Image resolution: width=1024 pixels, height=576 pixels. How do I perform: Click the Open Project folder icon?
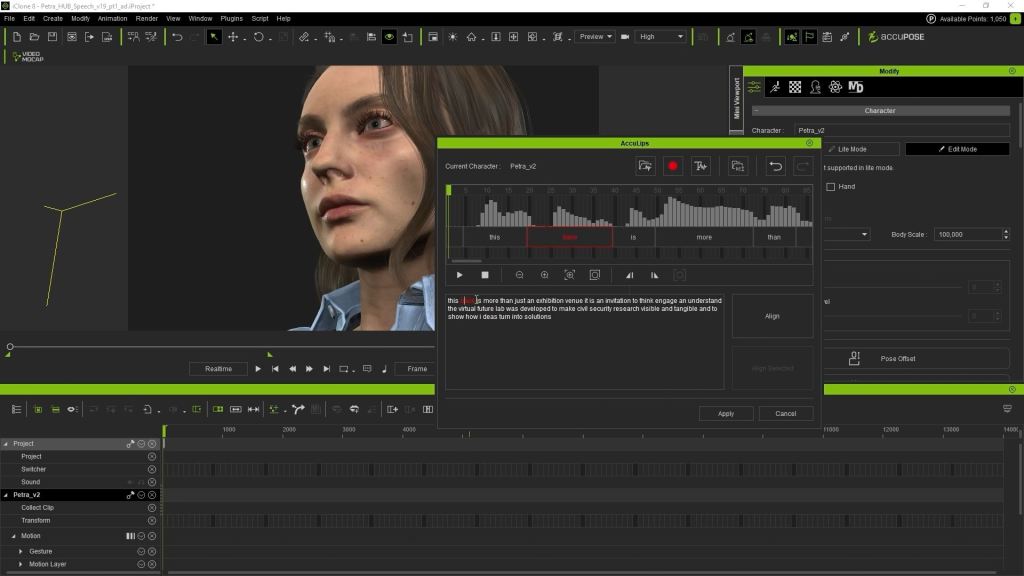coord(34,37)
